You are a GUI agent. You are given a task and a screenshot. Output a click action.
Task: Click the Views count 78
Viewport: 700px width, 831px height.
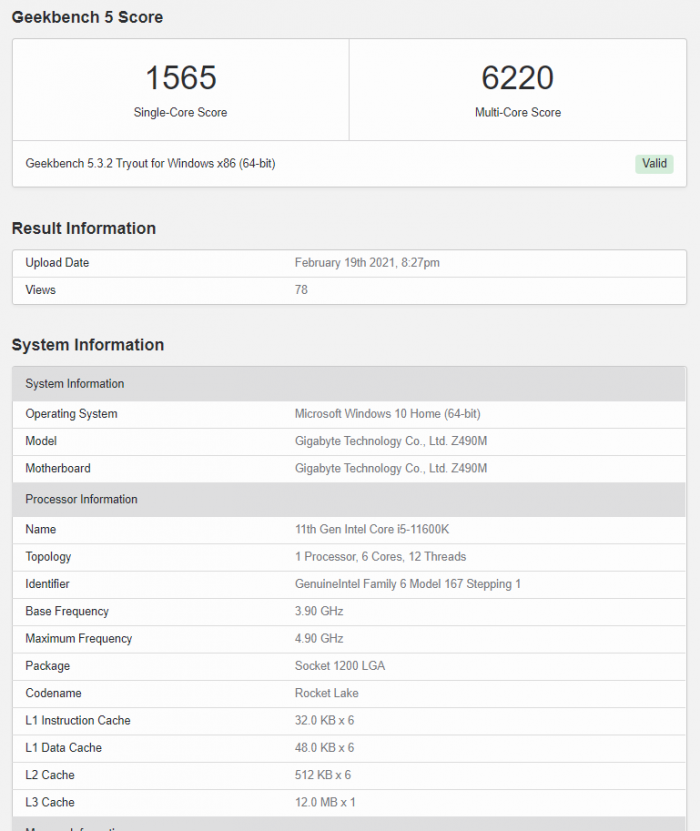coord(301,290)
